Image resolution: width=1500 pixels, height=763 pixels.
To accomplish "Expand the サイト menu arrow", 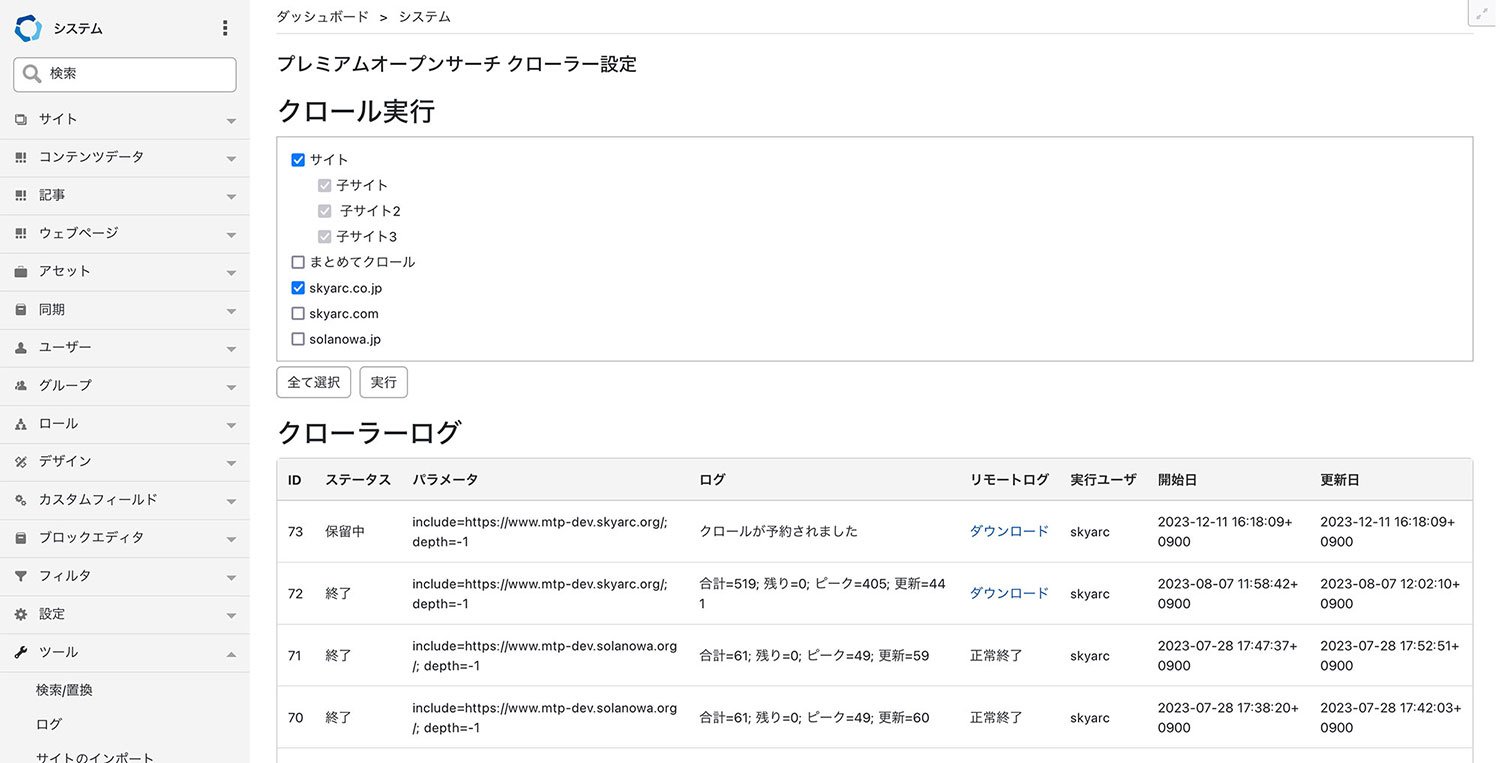I will (x=231, y=120).
